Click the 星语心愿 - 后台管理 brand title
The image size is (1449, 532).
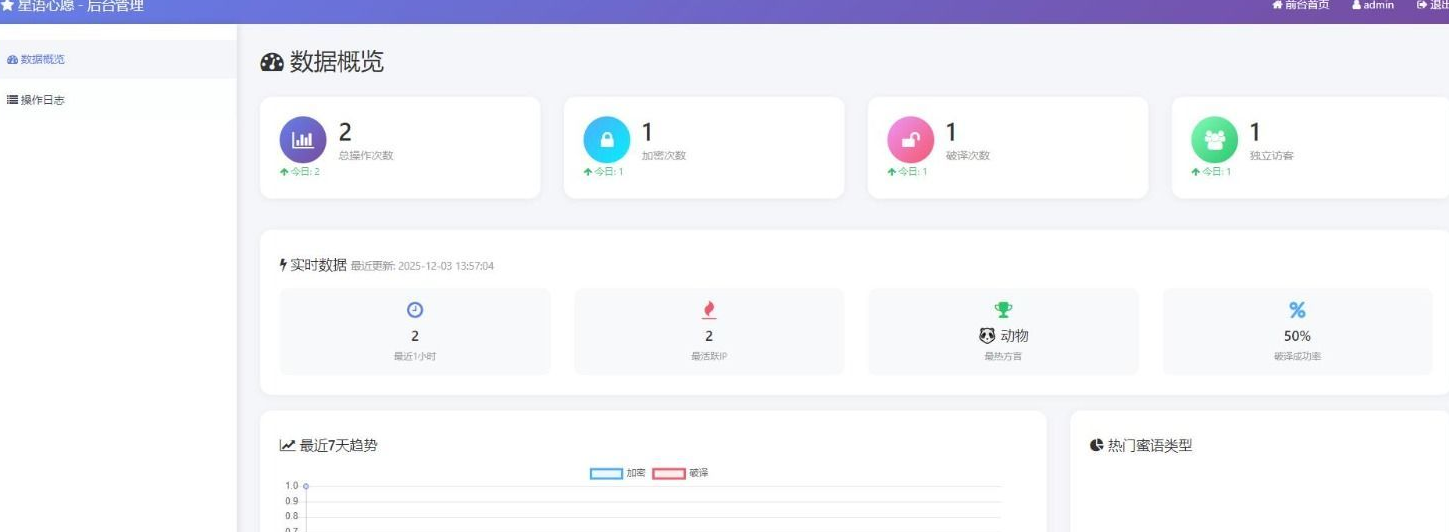click(72, 6)
